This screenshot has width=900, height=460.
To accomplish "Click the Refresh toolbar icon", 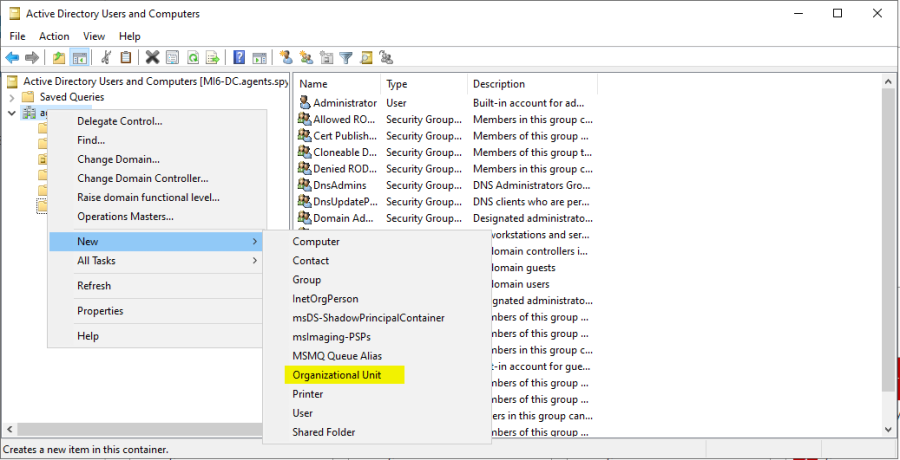I will coord(193,58).
